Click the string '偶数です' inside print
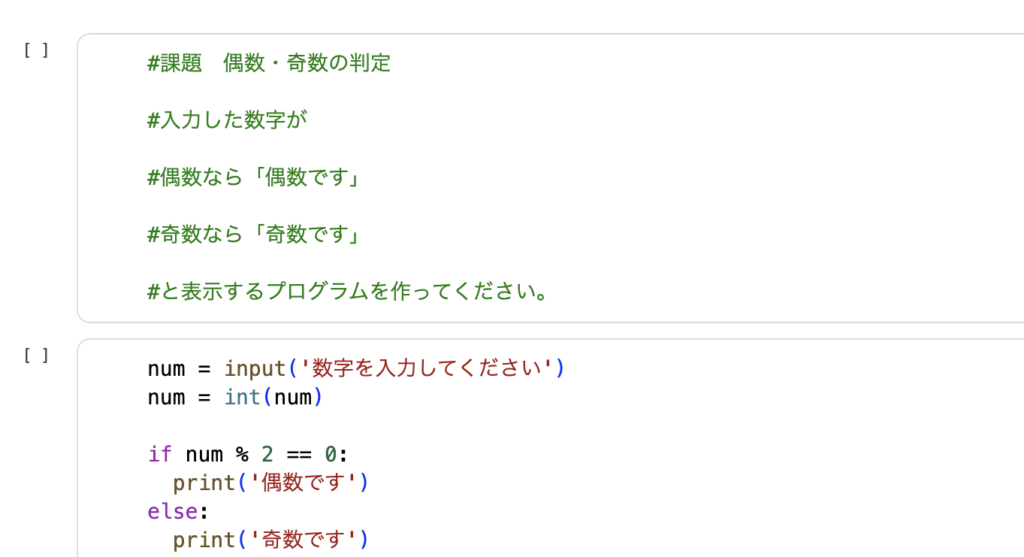This screenshot has height=557, width=1024. [x=309, y=483]
